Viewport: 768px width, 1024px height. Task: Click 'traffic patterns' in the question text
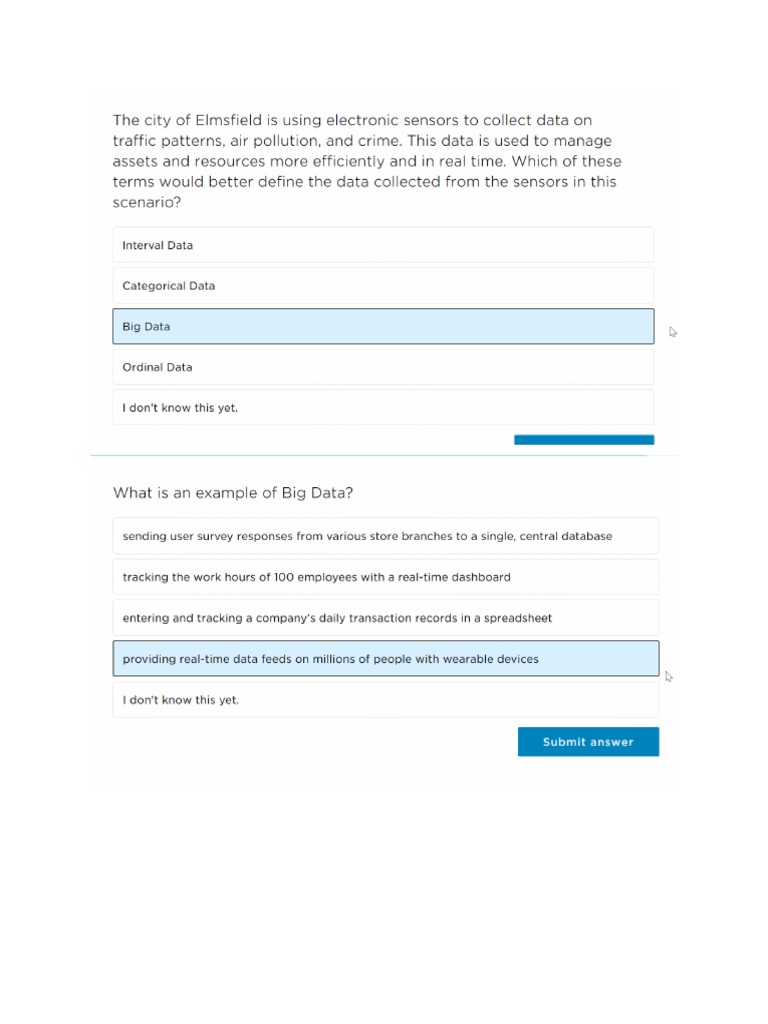[161, 141]
